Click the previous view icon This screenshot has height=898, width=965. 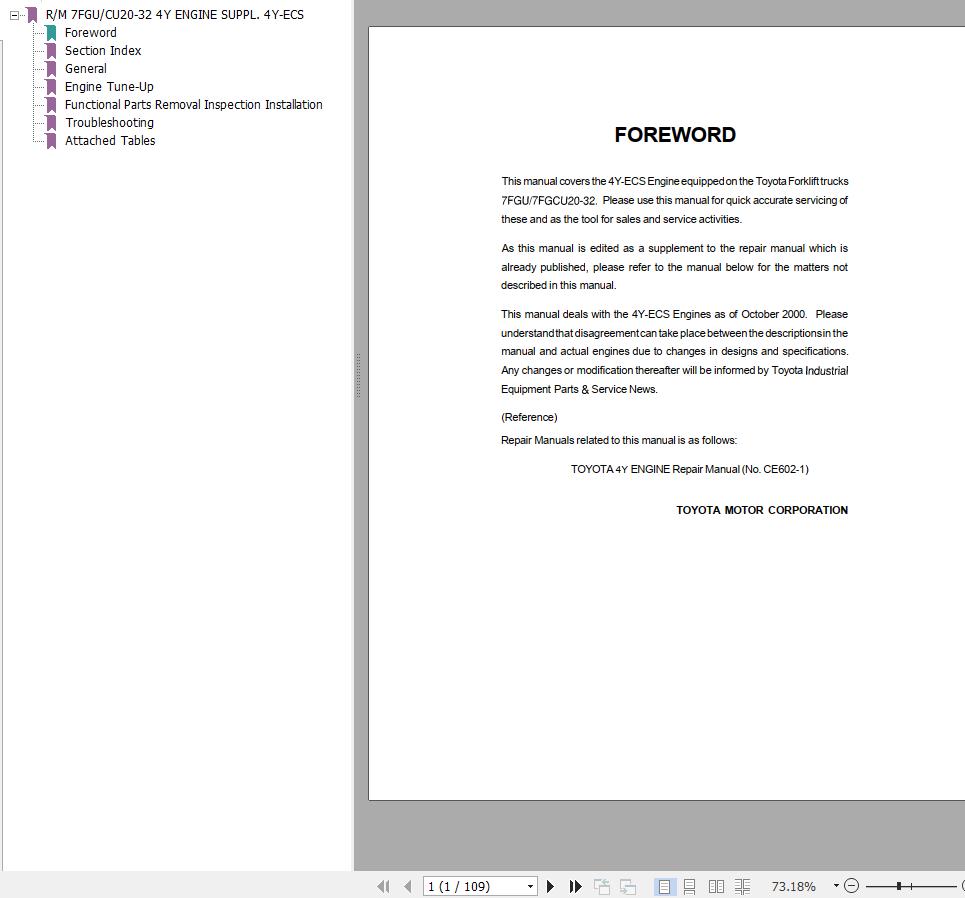pos(602,886)
